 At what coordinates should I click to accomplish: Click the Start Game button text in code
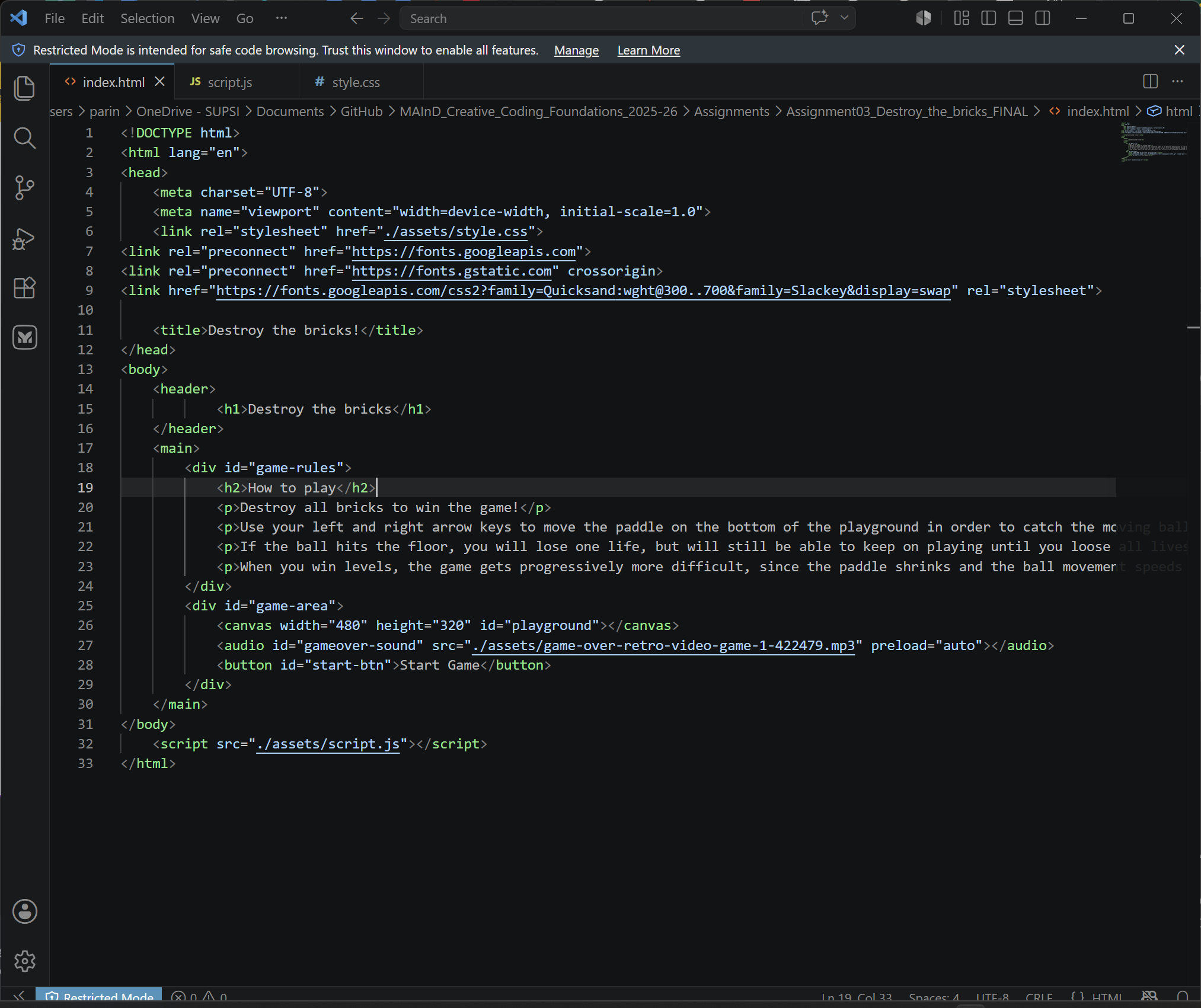coord(439,665)
